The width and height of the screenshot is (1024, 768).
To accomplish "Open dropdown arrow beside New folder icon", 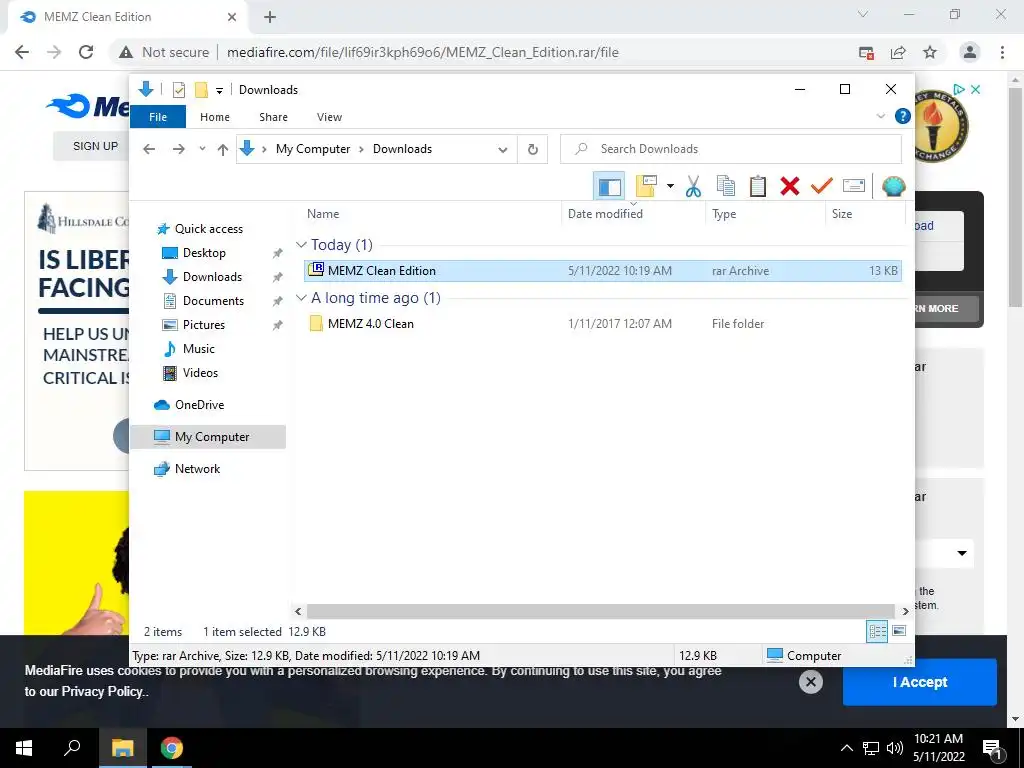I will [670, 187].
